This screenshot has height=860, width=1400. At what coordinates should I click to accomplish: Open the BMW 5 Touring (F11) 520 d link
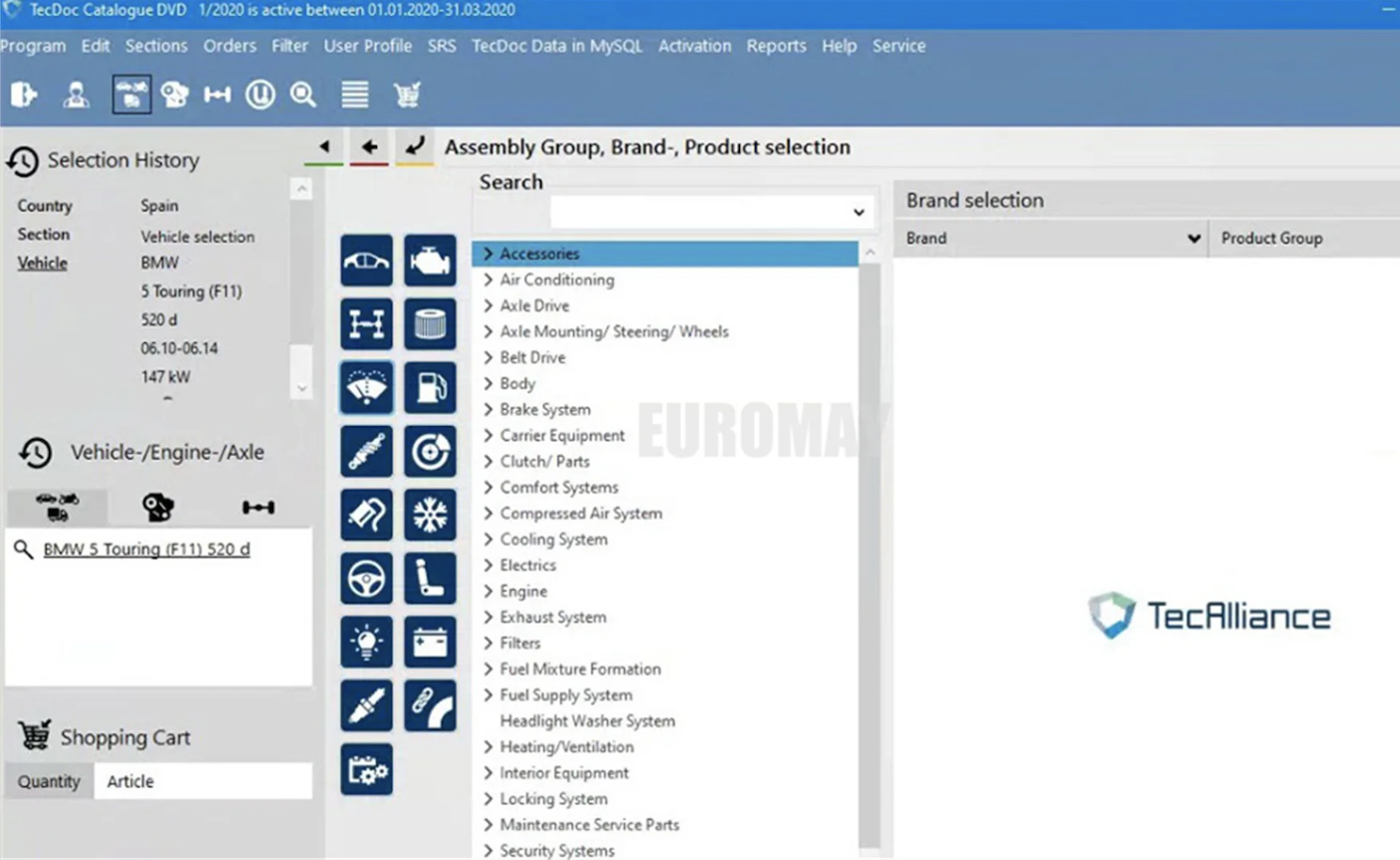point(147,550)
